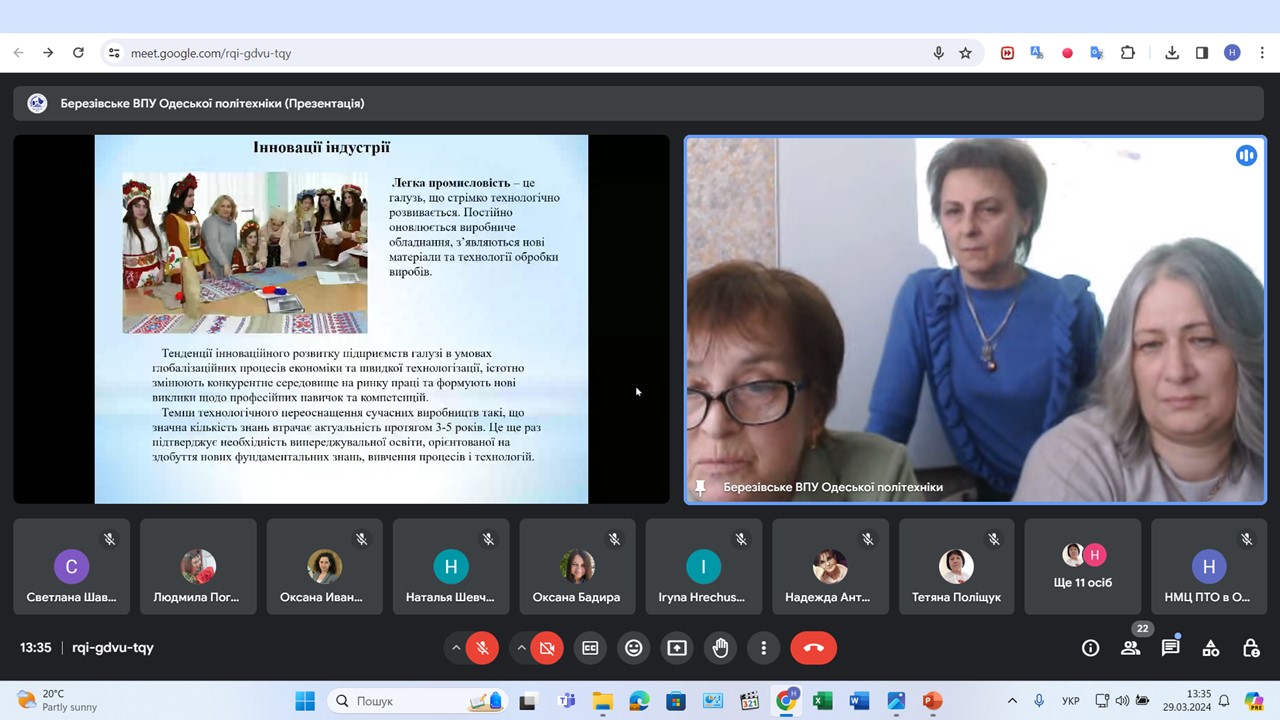Unmute the microphone in the call bar
Screen dimensions: 1280x720
click(x=482, y=648)
